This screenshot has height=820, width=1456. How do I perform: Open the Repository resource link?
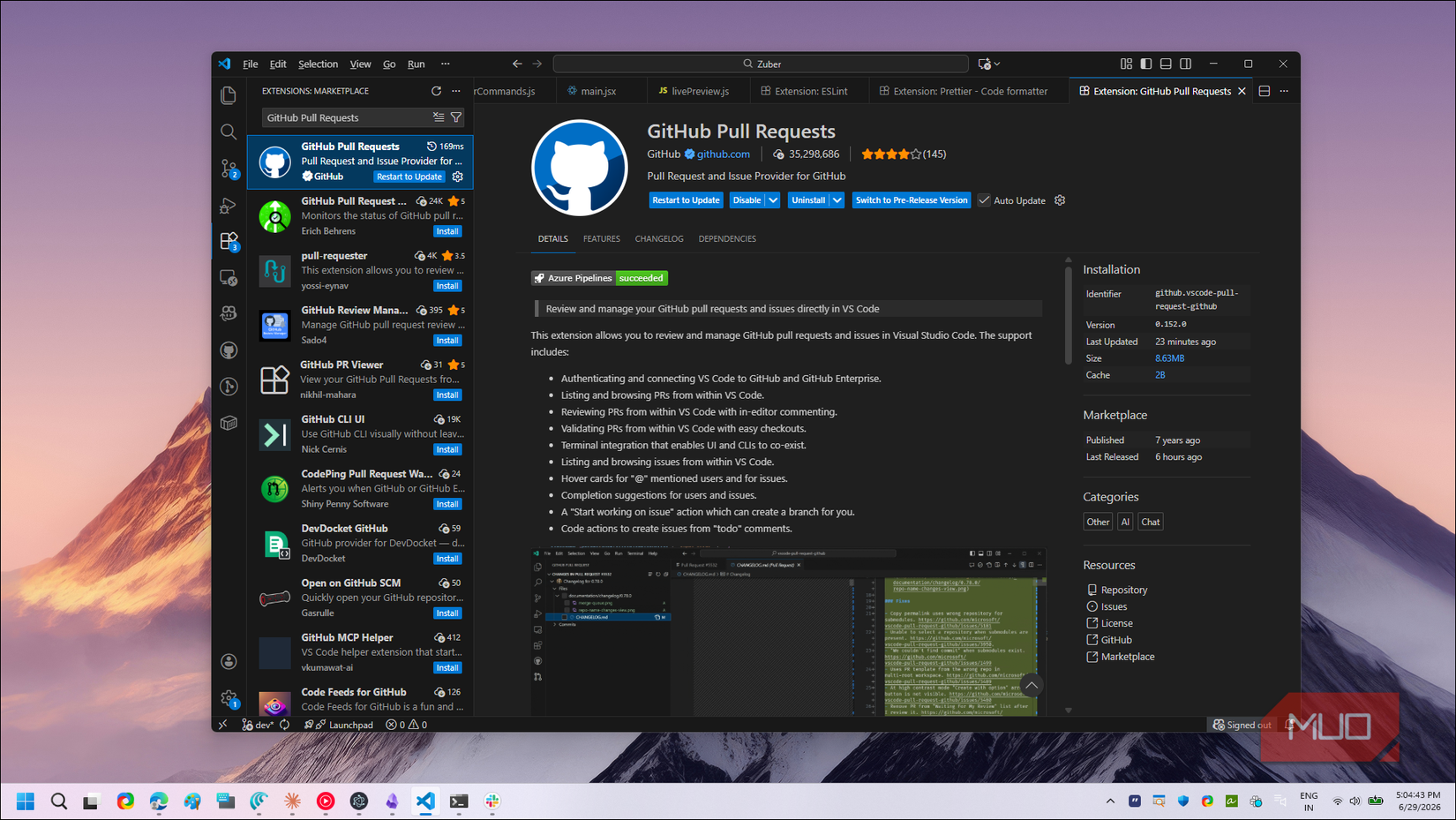[x=1123, y=590]
